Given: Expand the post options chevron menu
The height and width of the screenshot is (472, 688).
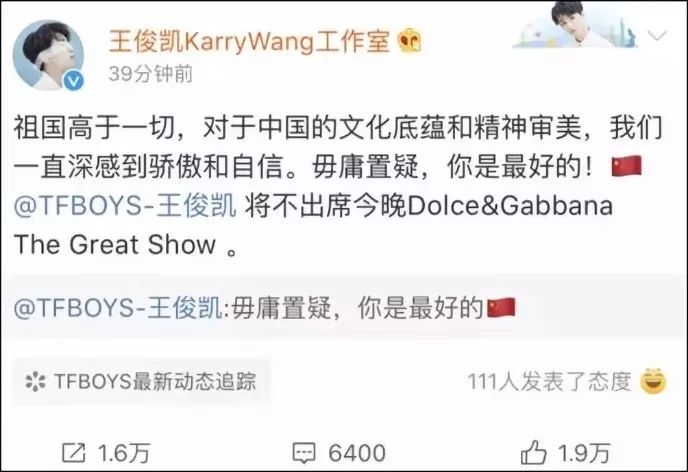Looking at the screenshot, I should click(x=657, y=35).
